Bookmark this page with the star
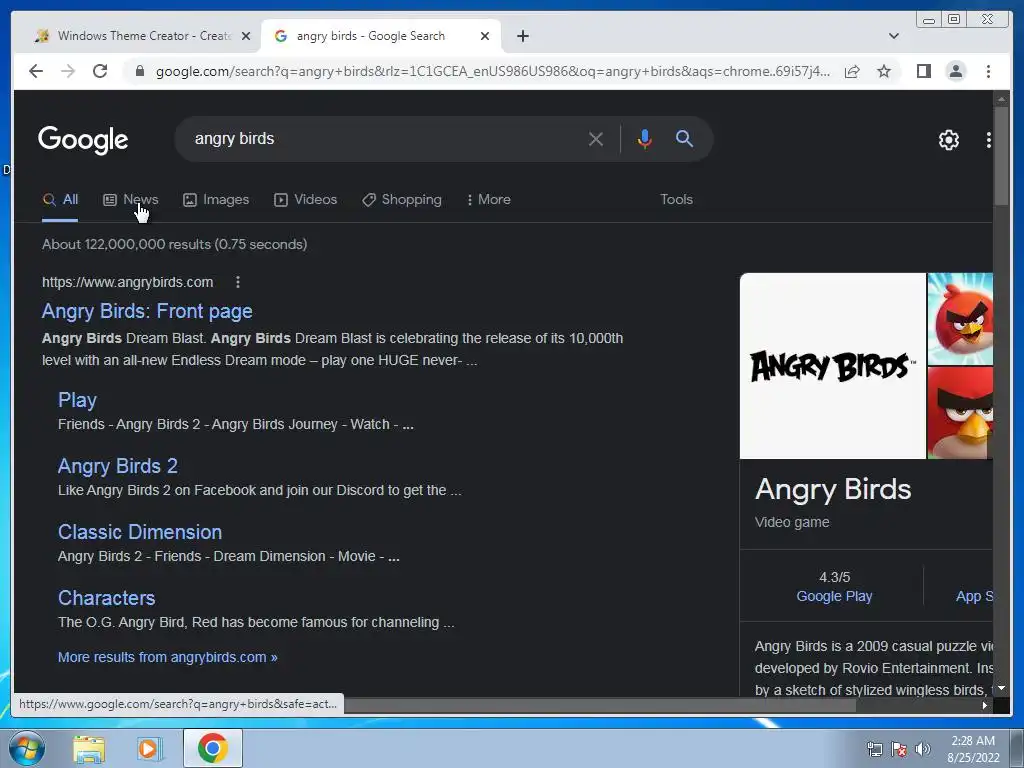This screenshot has height=768, width=1024. (884, 71)
